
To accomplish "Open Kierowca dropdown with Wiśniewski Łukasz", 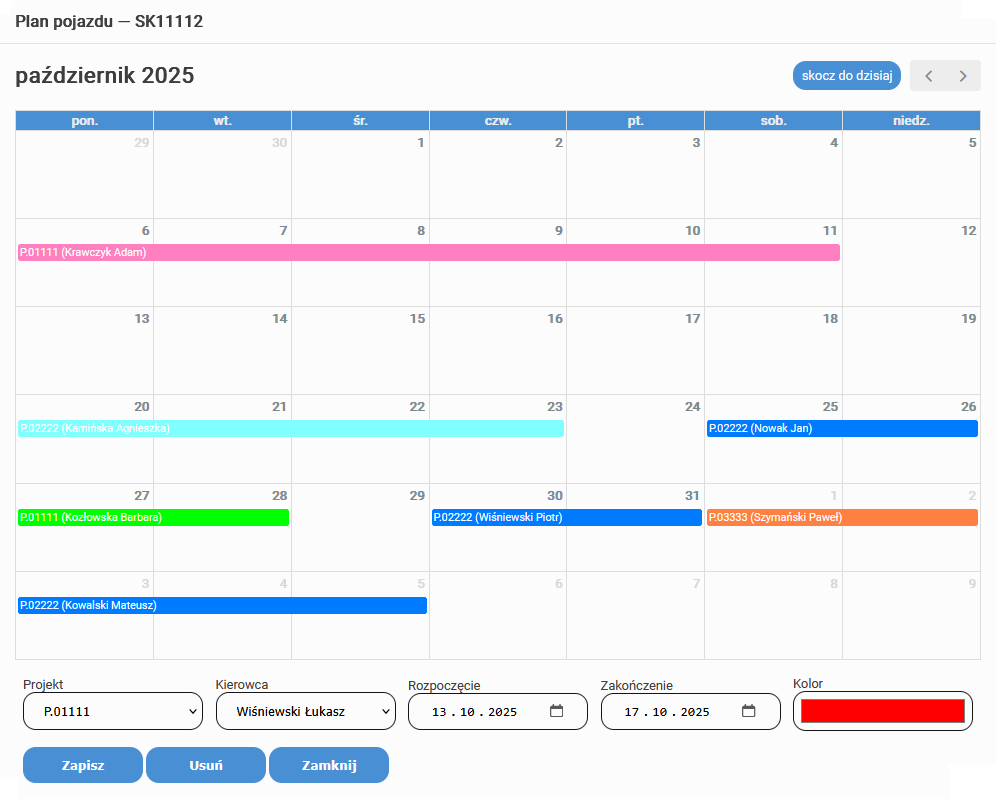I will point(305,712).
